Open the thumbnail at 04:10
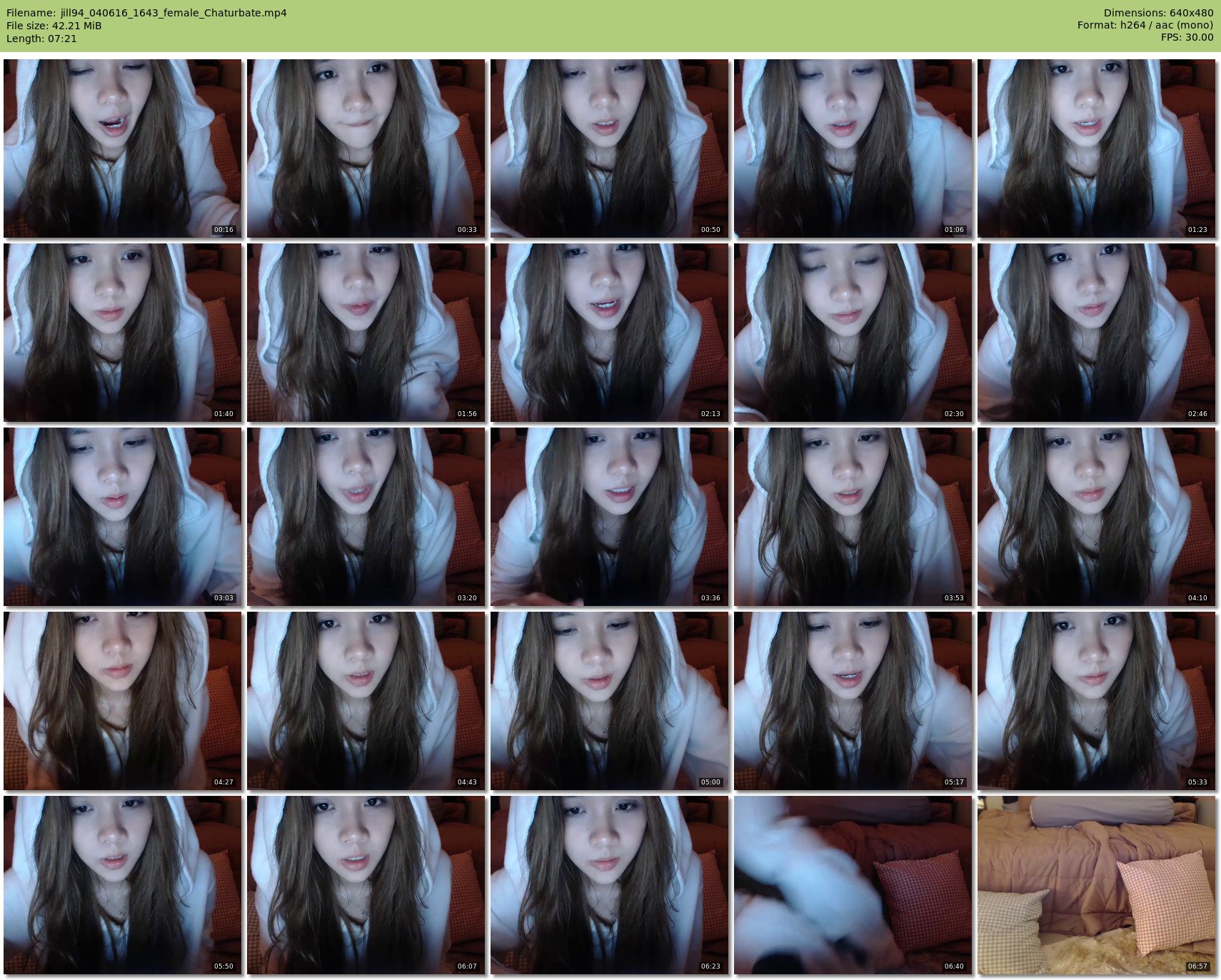 (1096, 516)
